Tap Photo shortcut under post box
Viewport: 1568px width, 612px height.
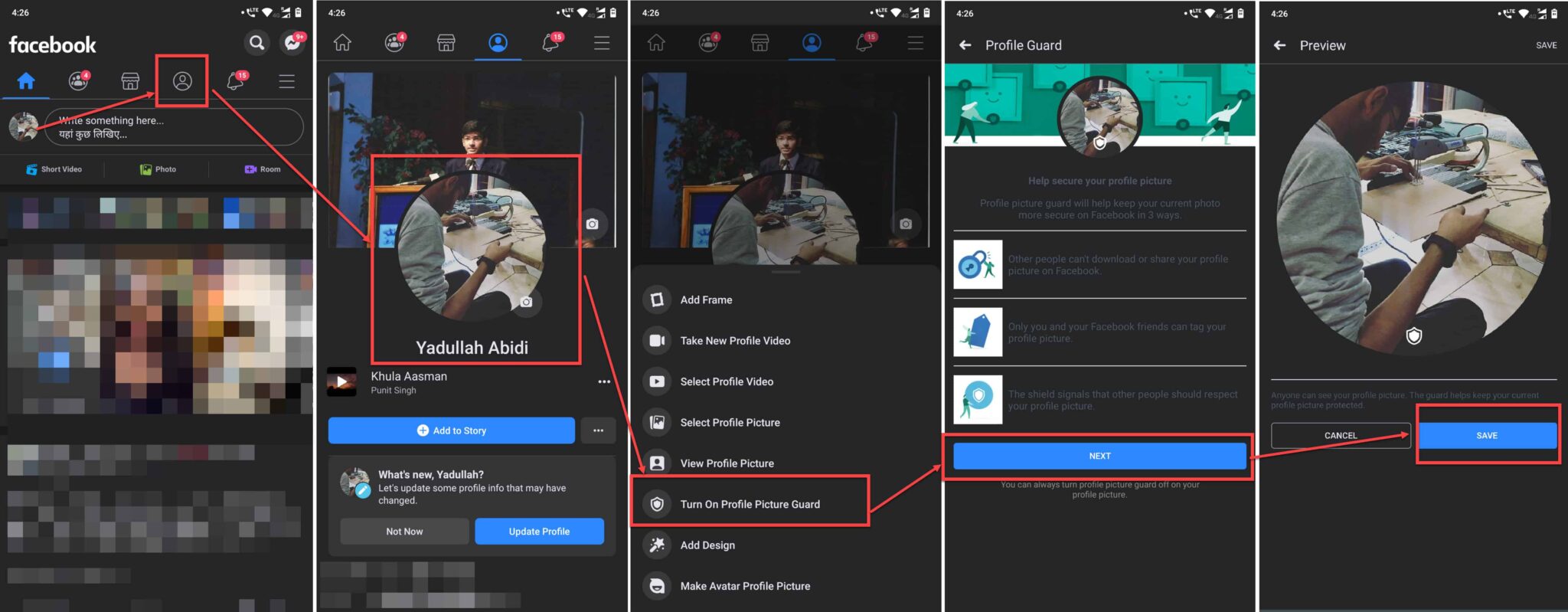(x=158, y=169)
